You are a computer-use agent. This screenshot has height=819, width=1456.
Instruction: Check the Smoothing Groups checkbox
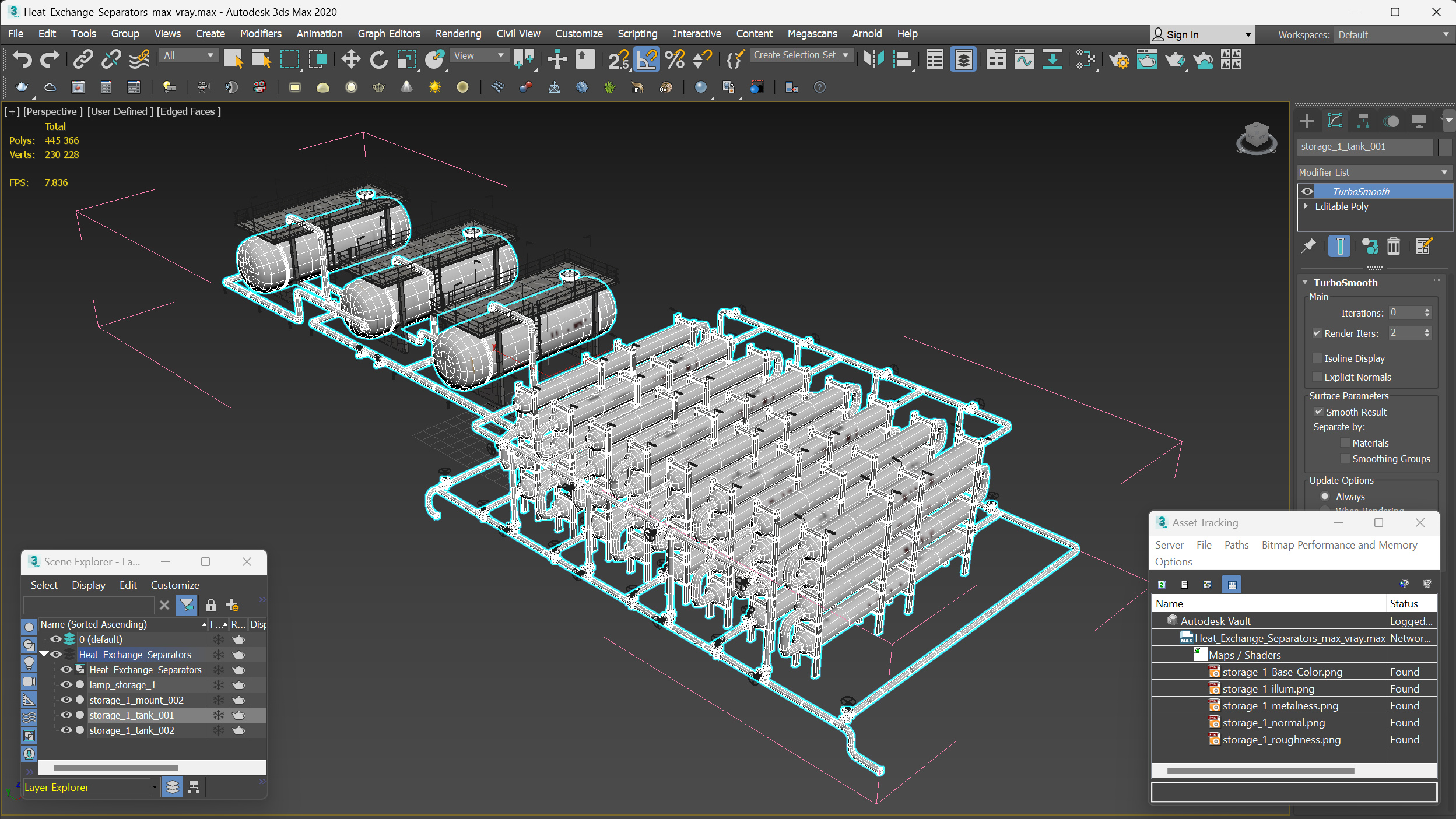tap(1345, 458)
